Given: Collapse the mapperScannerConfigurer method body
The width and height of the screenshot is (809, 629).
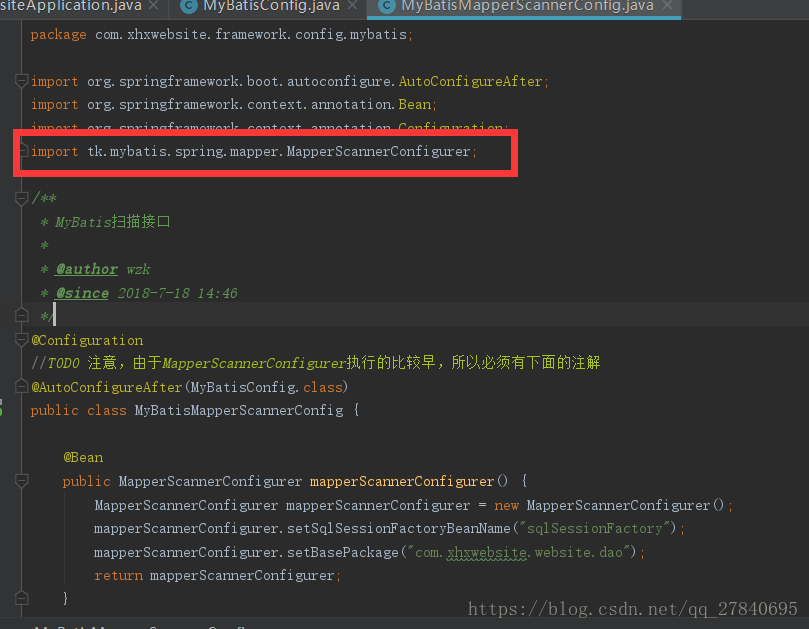Looking at the screenshot, I should [22, 481].
